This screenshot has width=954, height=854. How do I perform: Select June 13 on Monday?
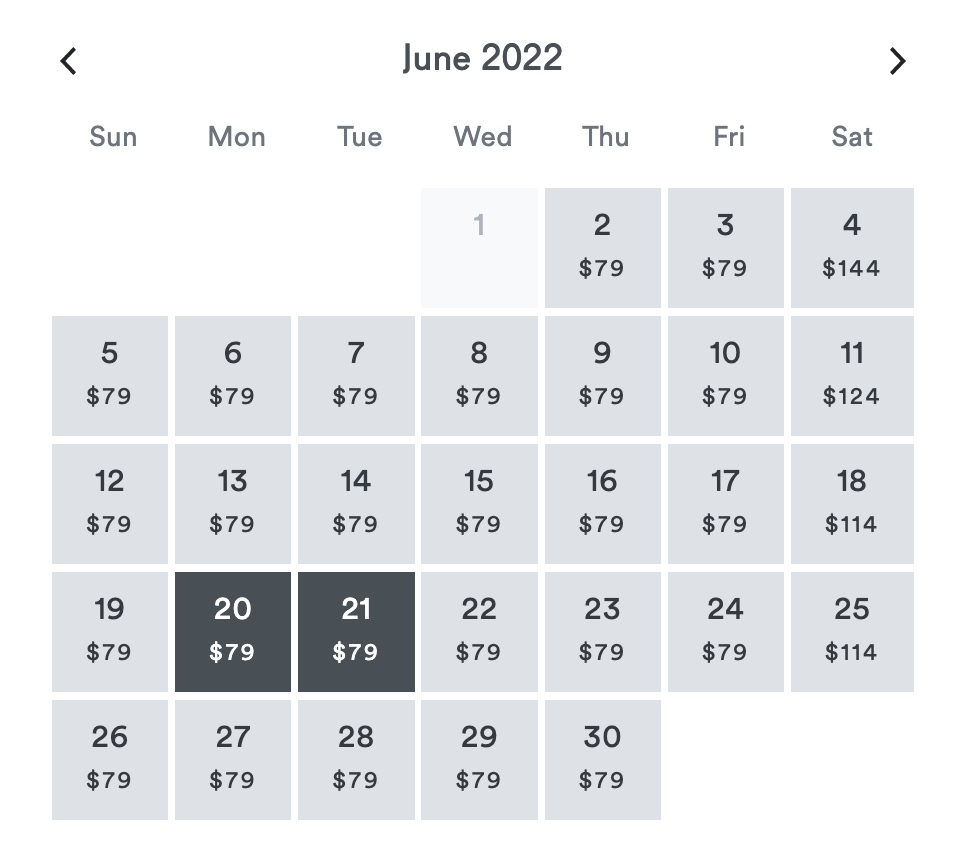point(232,504)
